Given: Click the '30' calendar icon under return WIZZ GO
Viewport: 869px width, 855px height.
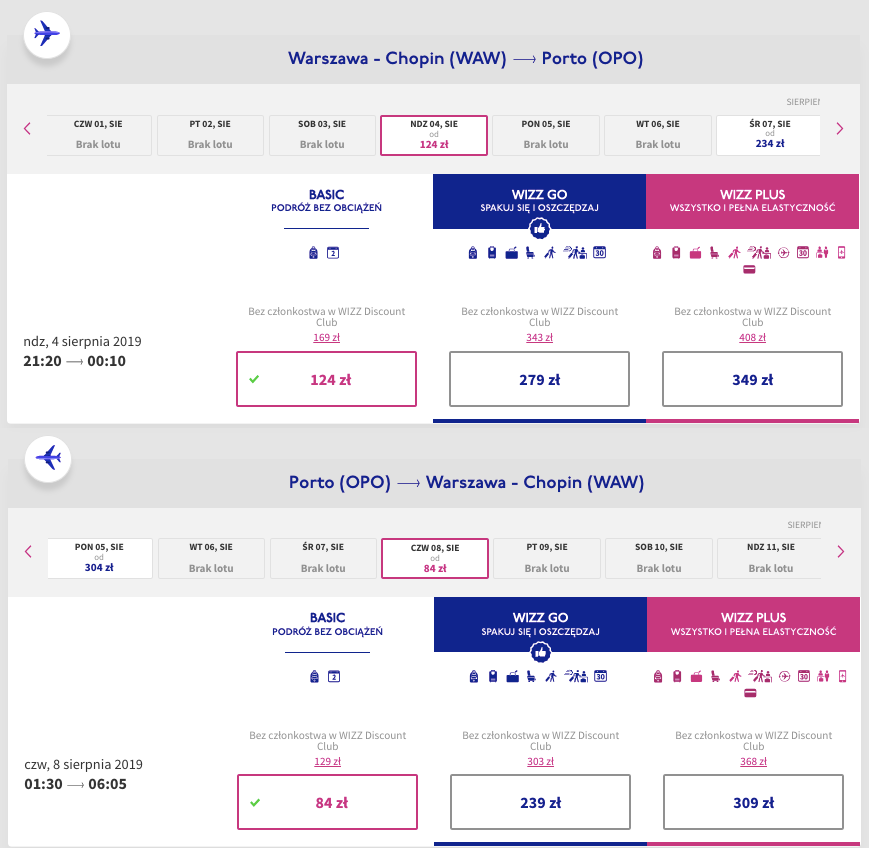Looking at the screenshot, I should click(x=600, y=677).
